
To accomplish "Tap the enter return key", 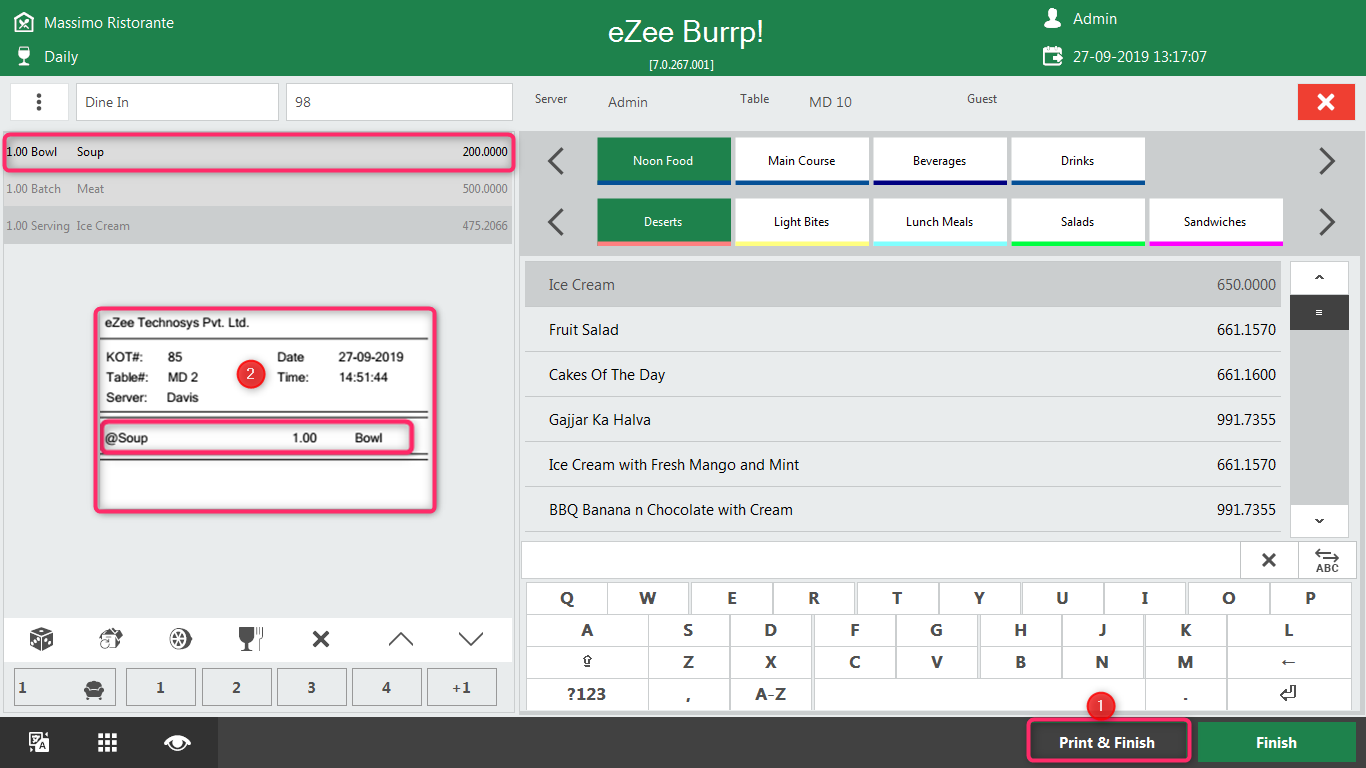I will (1288, 693).
